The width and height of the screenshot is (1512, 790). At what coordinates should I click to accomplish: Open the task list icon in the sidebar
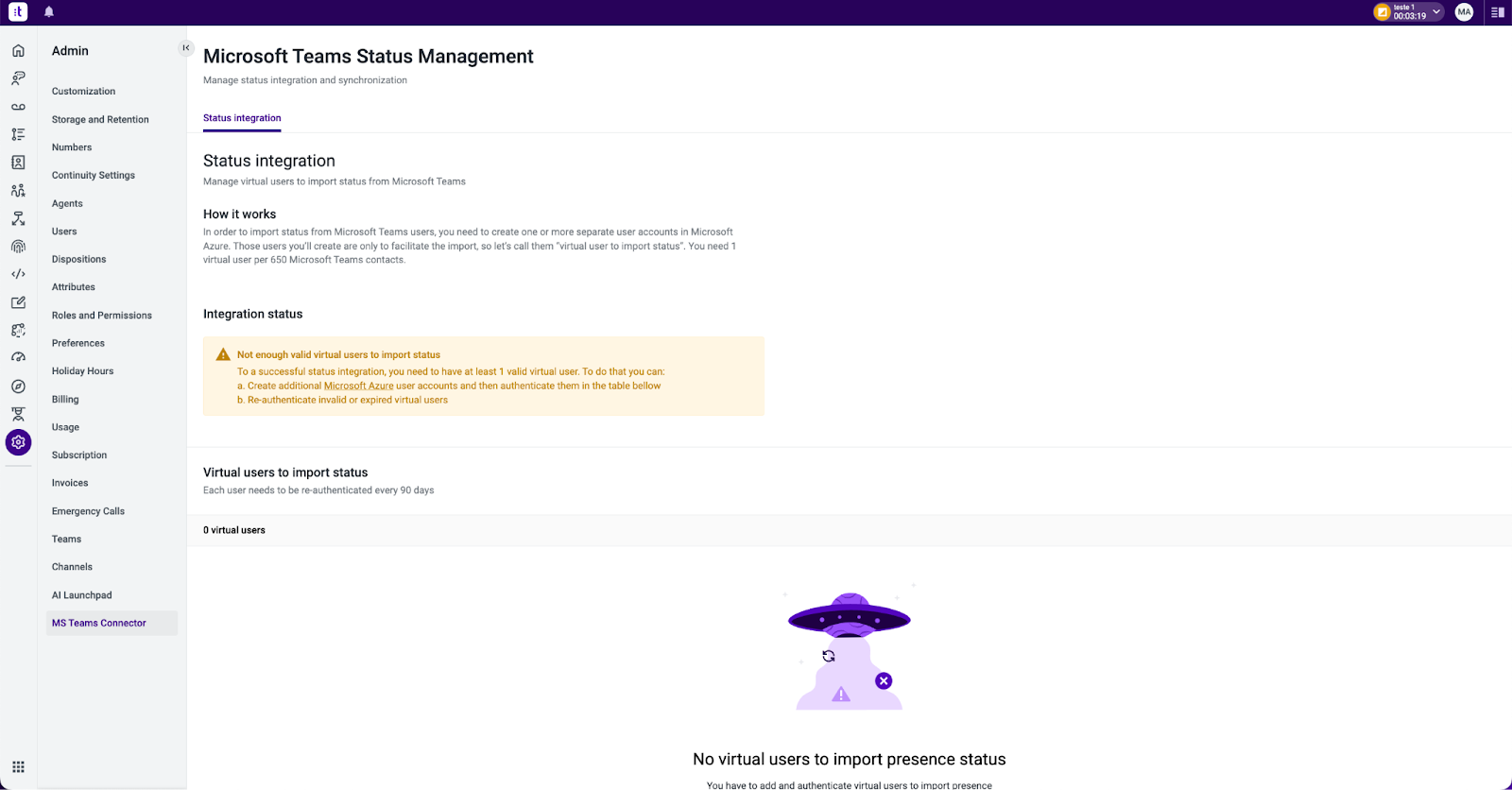pos(18,134)
